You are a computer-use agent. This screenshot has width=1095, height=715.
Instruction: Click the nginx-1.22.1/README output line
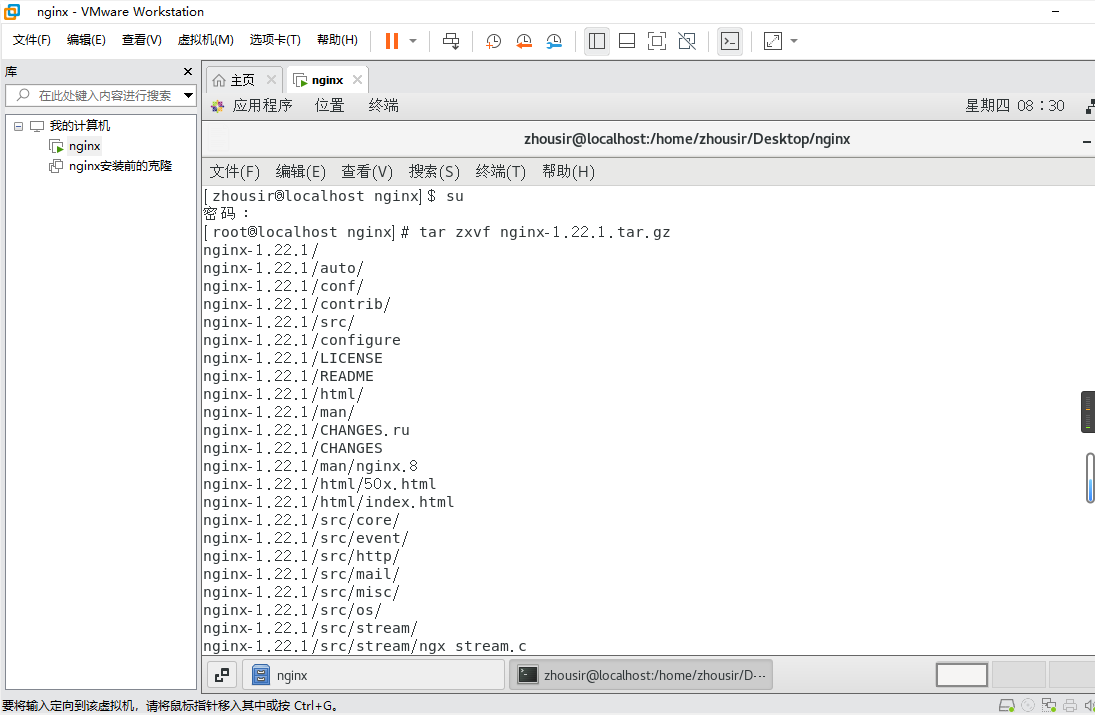(x=288, y=376)
